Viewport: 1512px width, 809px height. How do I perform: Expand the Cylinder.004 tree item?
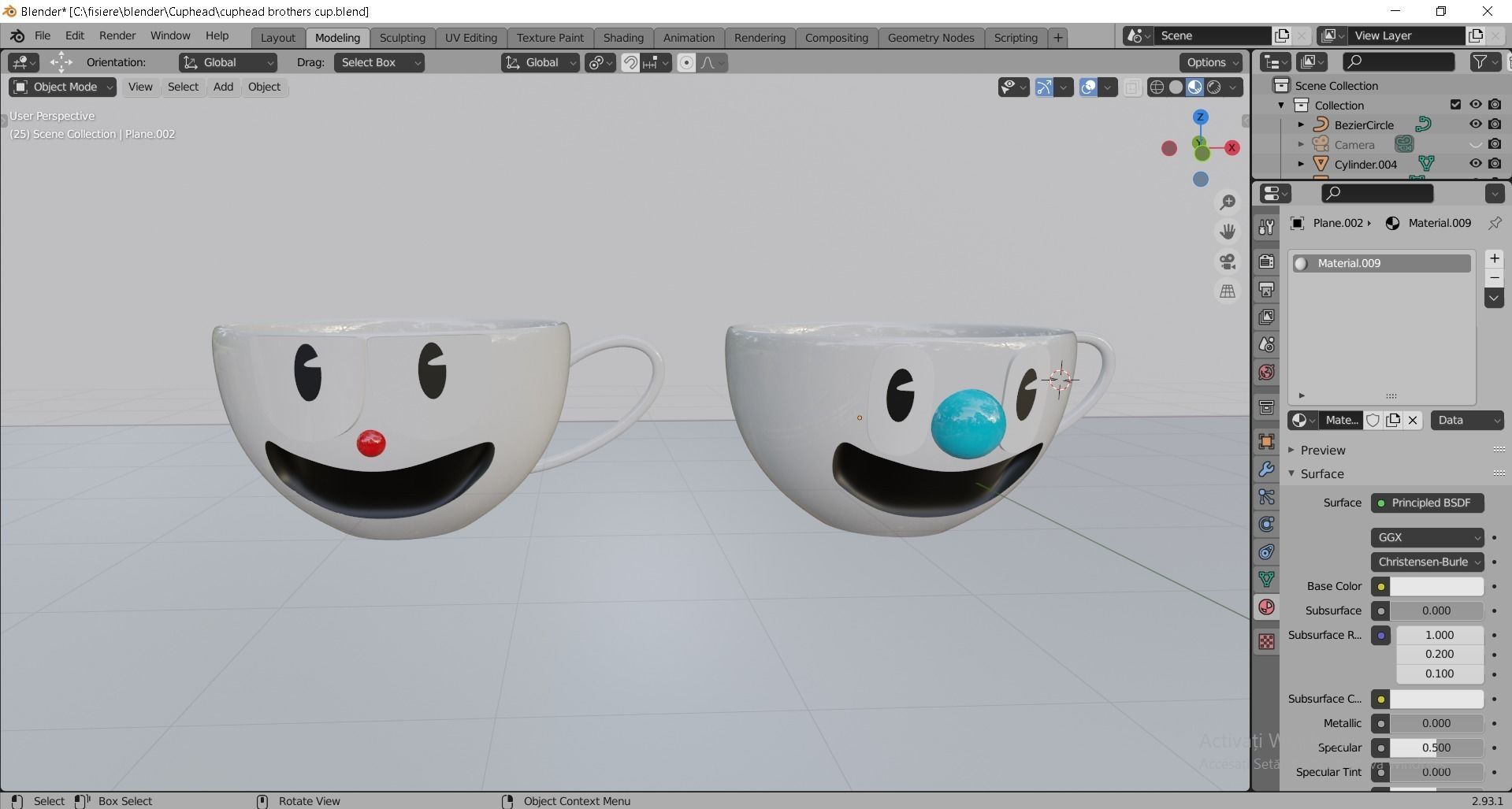point(1301,164)
